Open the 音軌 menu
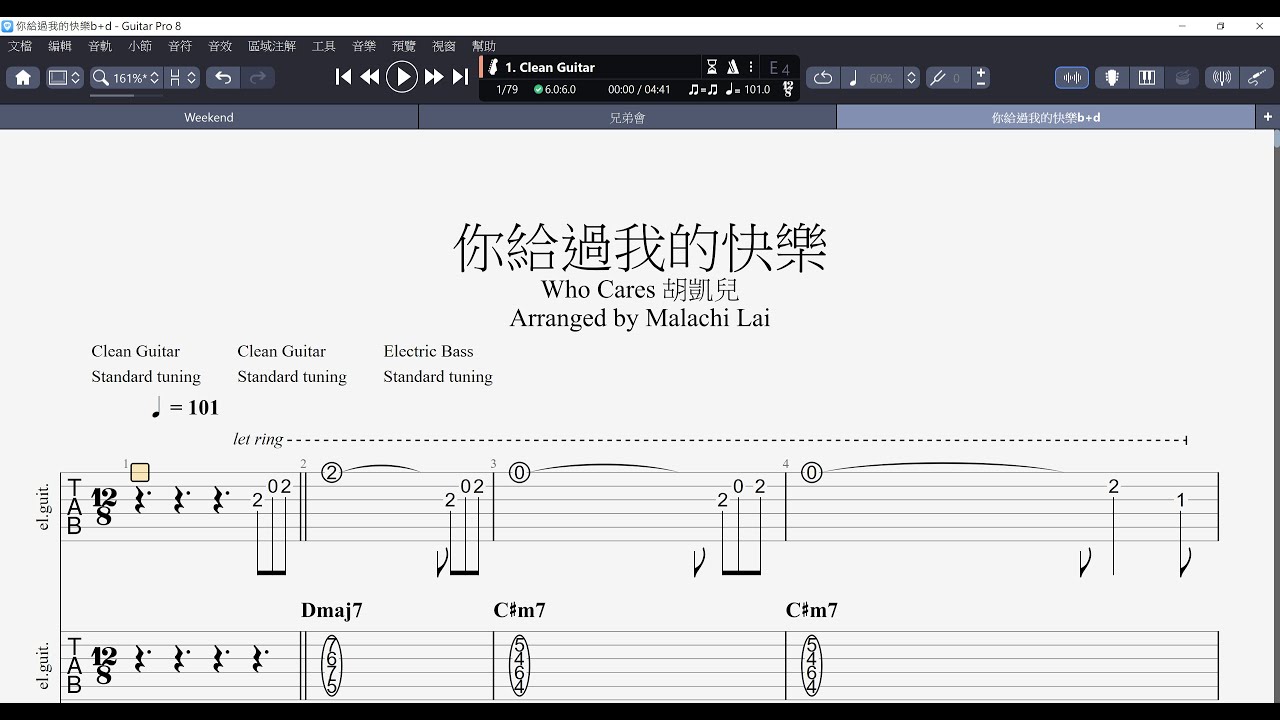The width and height of the screenshot is (1280, 720). (x=100, y=46)
